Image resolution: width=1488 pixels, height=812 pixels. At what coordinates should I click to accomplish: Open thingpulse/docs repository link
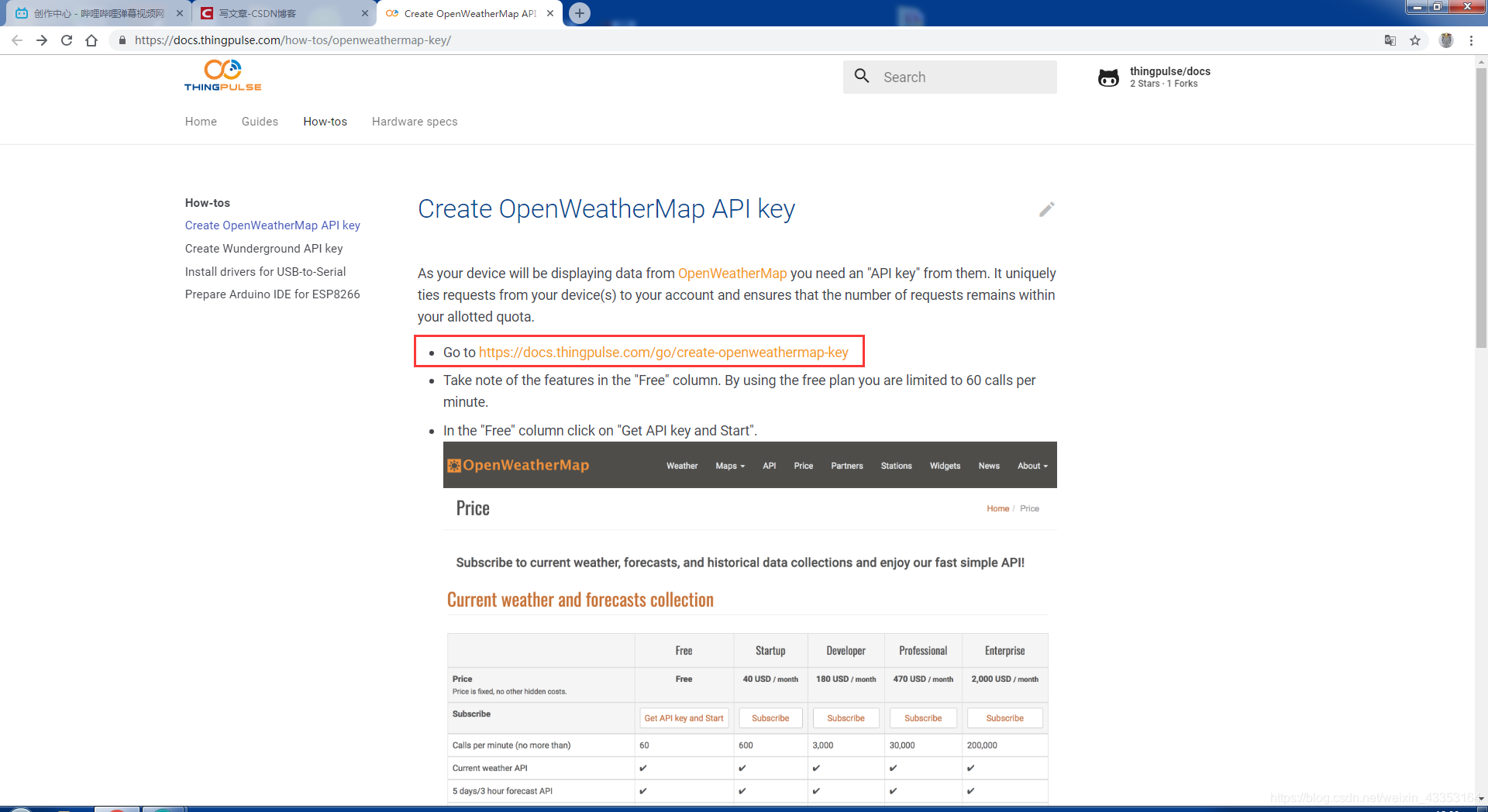[x=1170, y=77]
